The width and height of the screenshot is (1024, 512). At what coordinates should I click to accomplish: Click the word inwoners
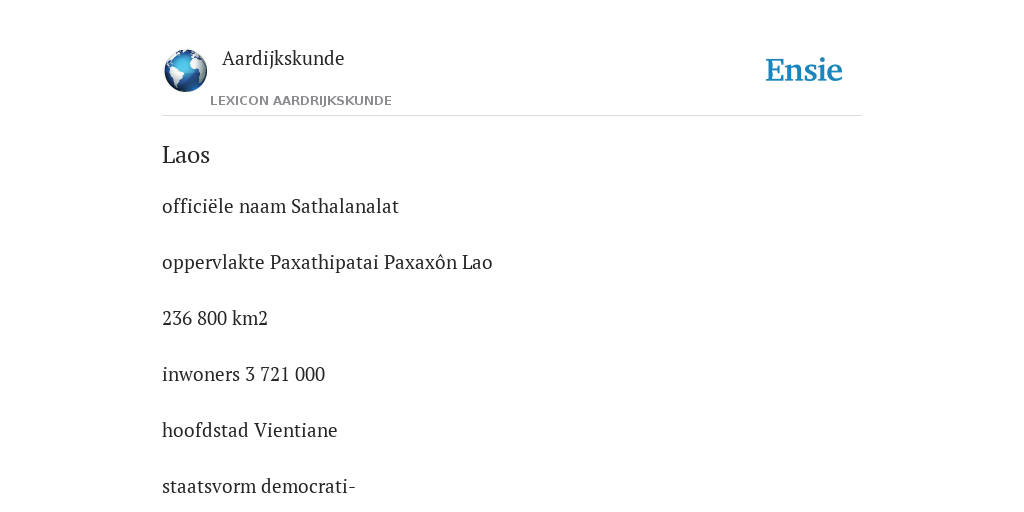pyautogui.click(x=201, y=375)
